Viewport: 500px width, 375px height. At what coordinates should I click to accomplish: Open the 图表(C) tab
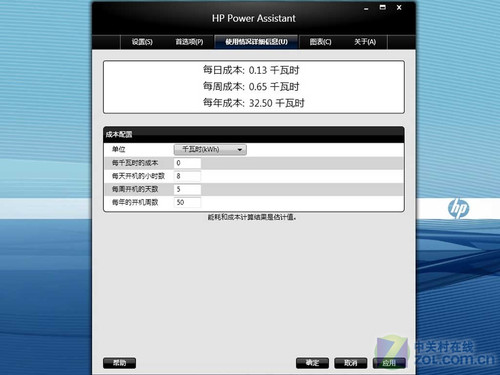pos(320,42)
